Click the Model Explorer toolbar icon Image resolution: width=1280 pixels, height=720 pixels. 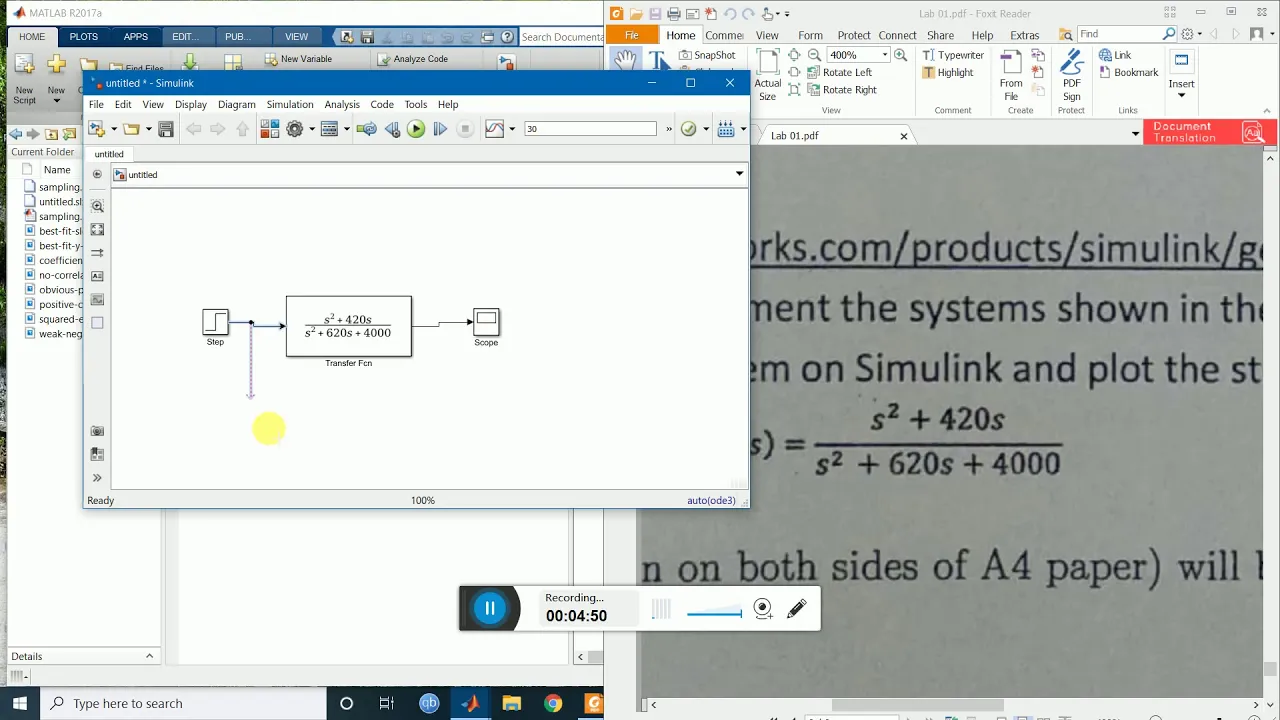pyautogui.click(x=329, y=129)
